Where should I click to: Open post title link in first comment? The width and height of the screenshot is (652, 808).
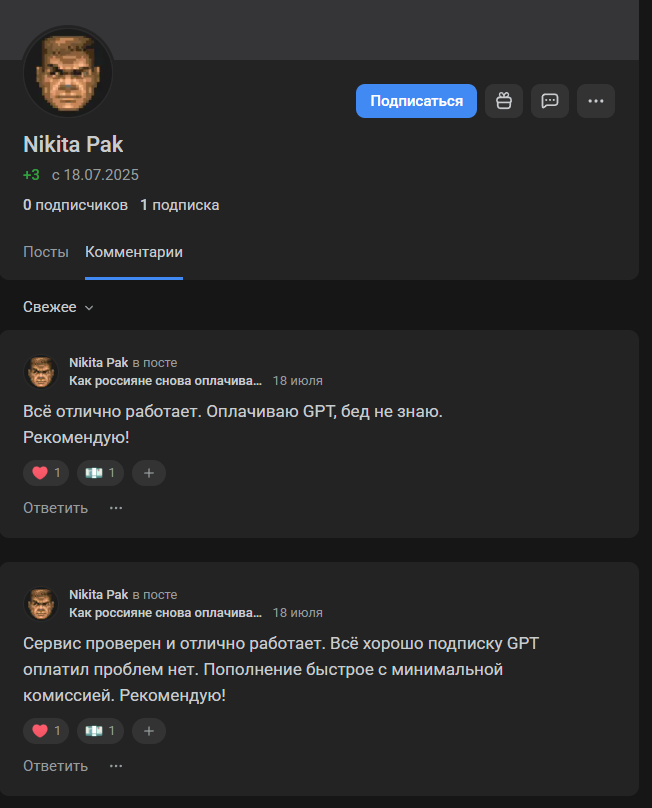point(165,381)
